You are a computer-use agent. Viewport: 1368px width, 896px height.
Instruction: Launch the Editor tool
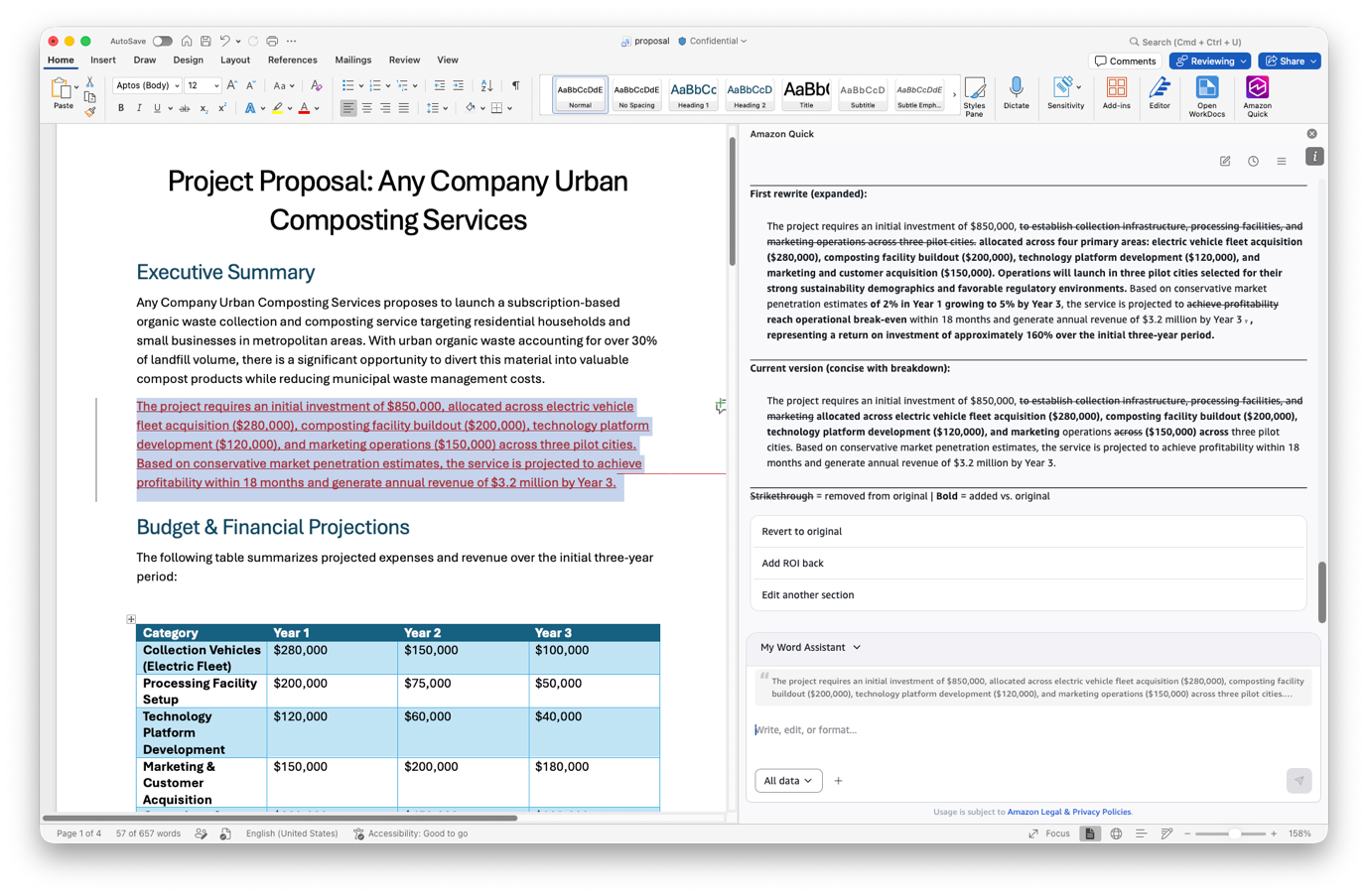pyautogui.click(x=1160, y=93)
